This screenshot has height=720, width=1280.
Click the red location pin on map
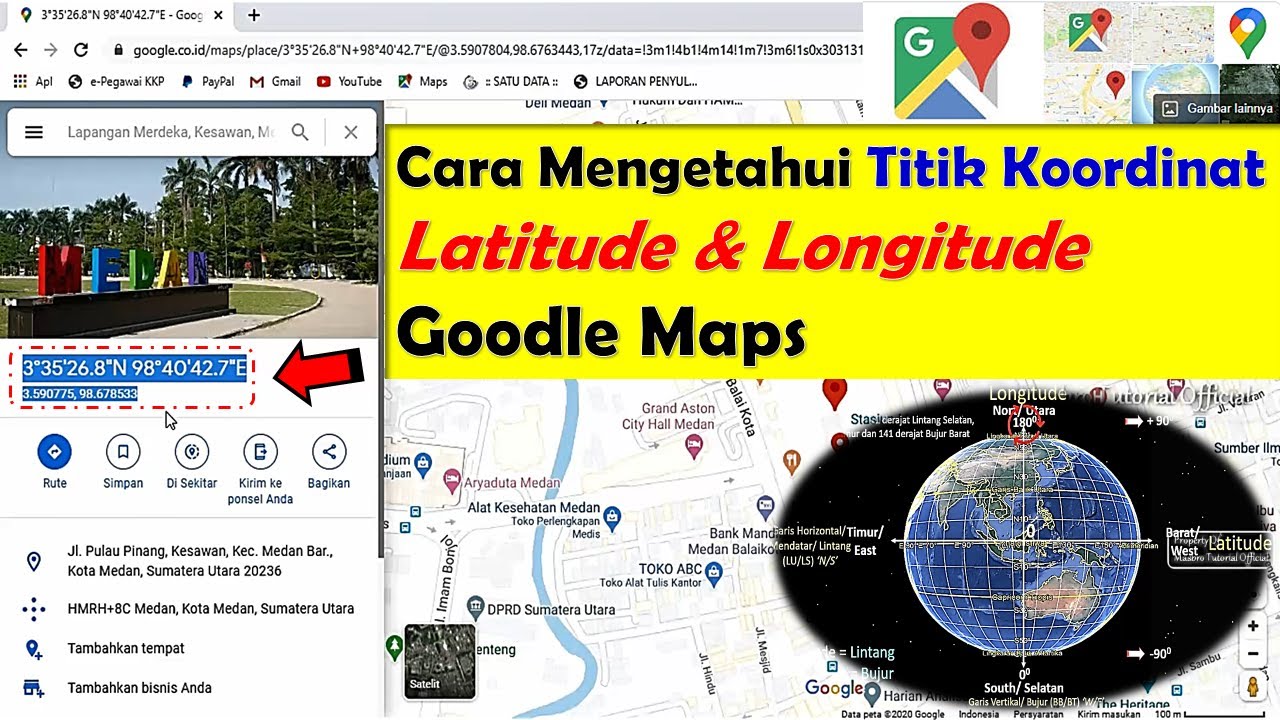(834, 394)
